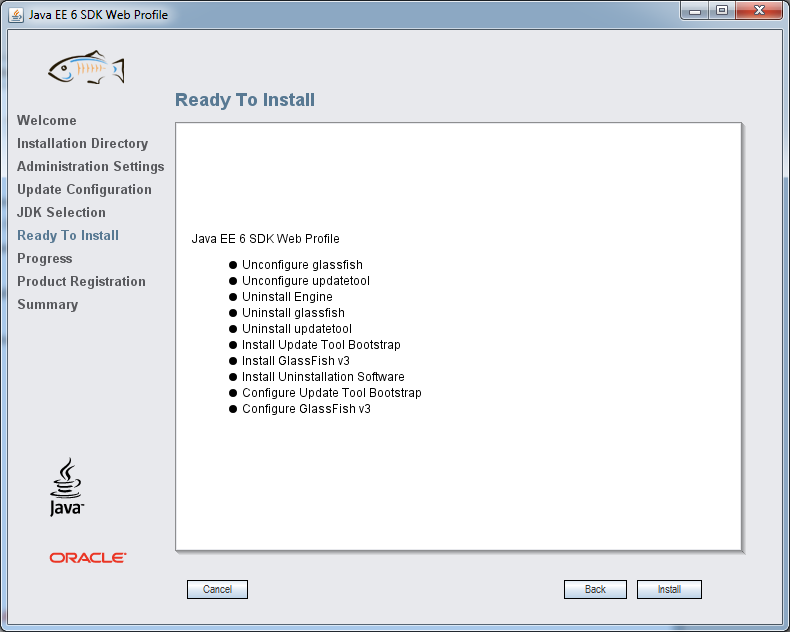This screenshot has height=632, width=790.
Task: Select the Ready To Install sidebar step
Action: click(x=68, y=235)
